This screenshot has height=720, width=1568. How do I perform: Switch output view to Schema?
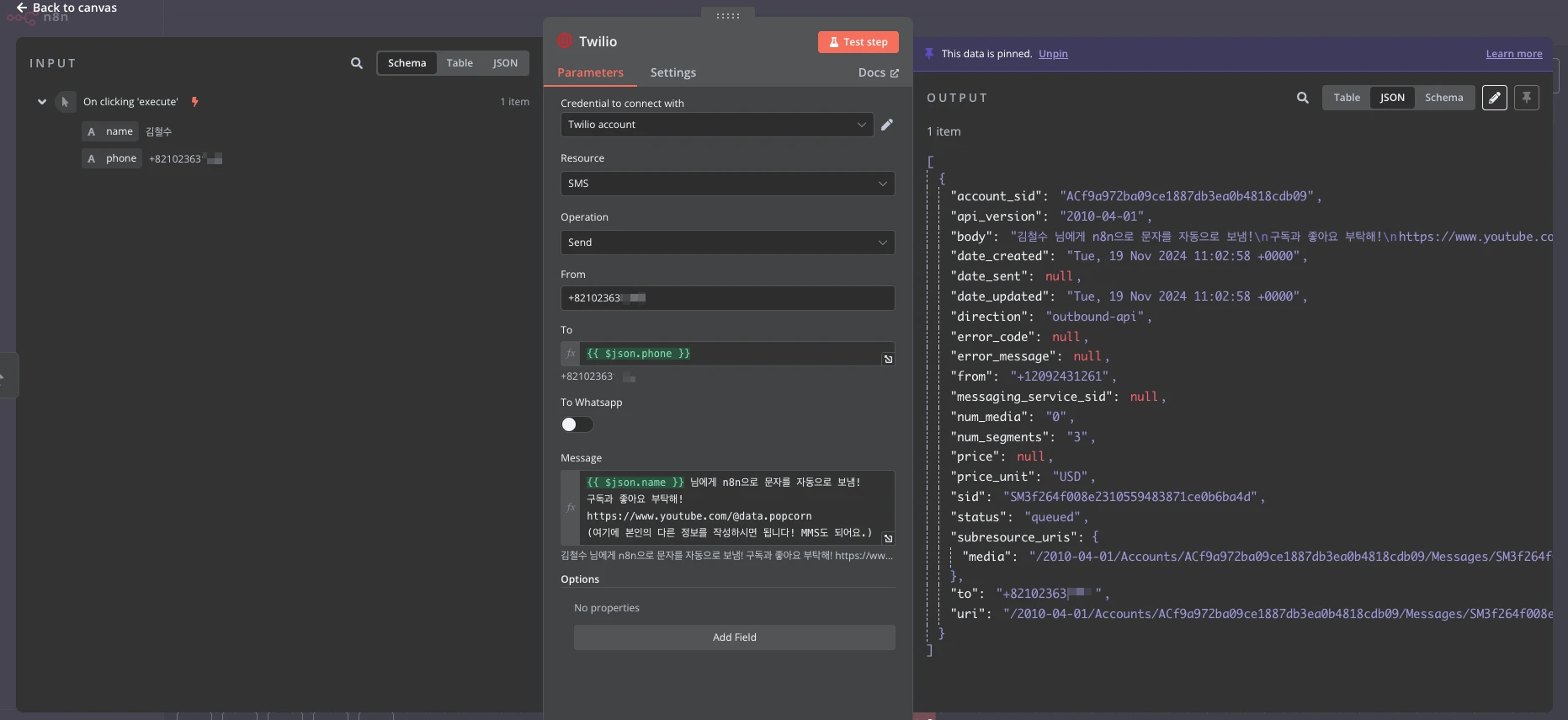coord(1444,98)
